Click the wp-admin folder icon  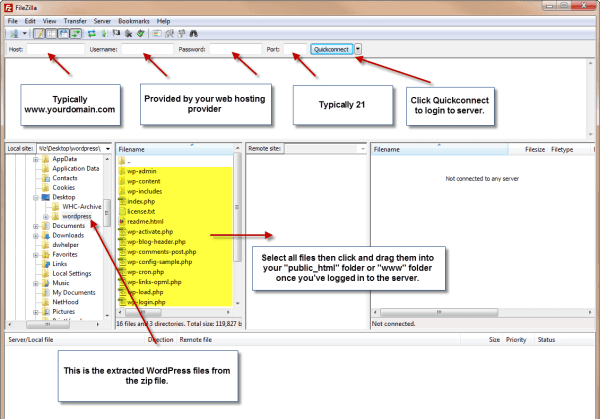click(122, 171)
